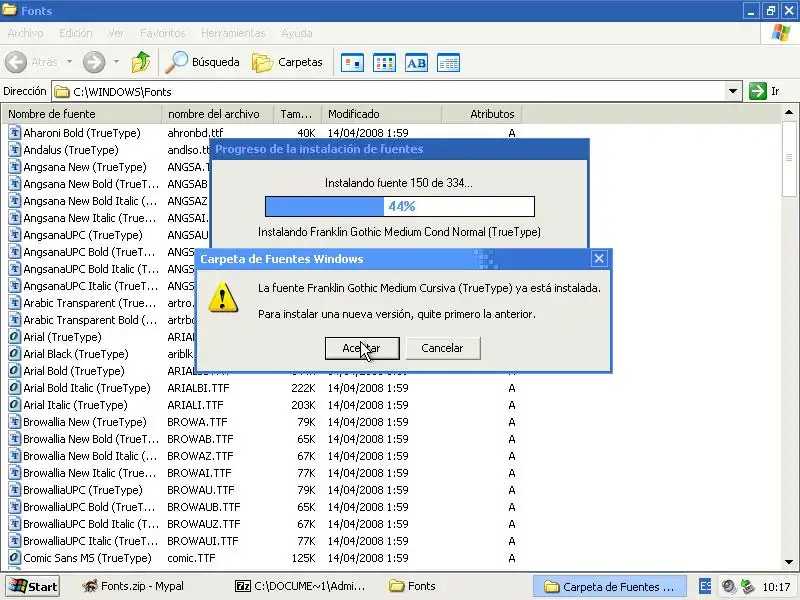Click the ARIALBI.TTF file name cell
This screenshot has width=800, height=600.
(198, 388)
